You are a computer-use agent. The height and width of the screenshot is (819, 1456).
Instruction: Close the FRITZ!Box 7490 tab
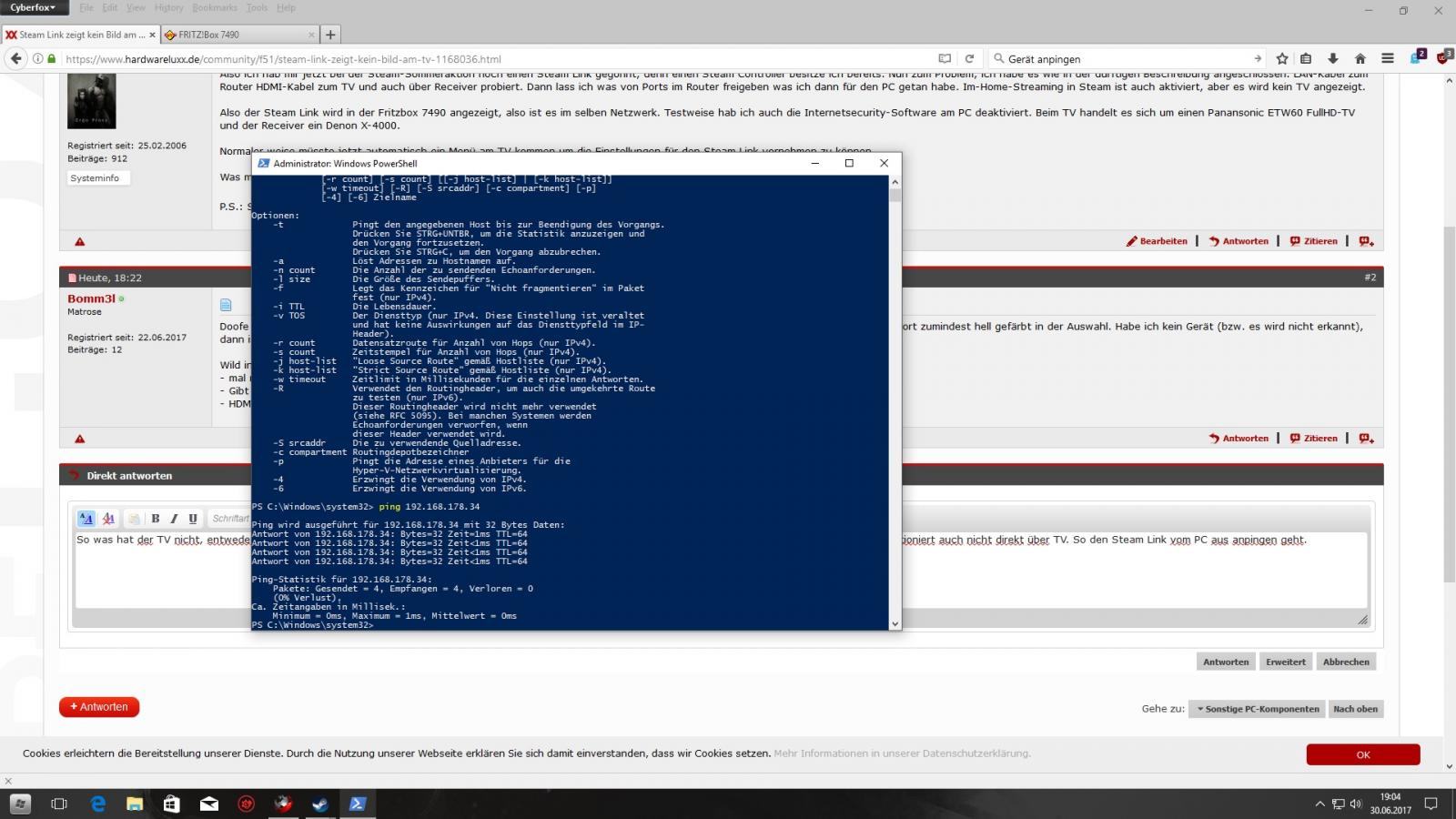(x=311, y=35)
